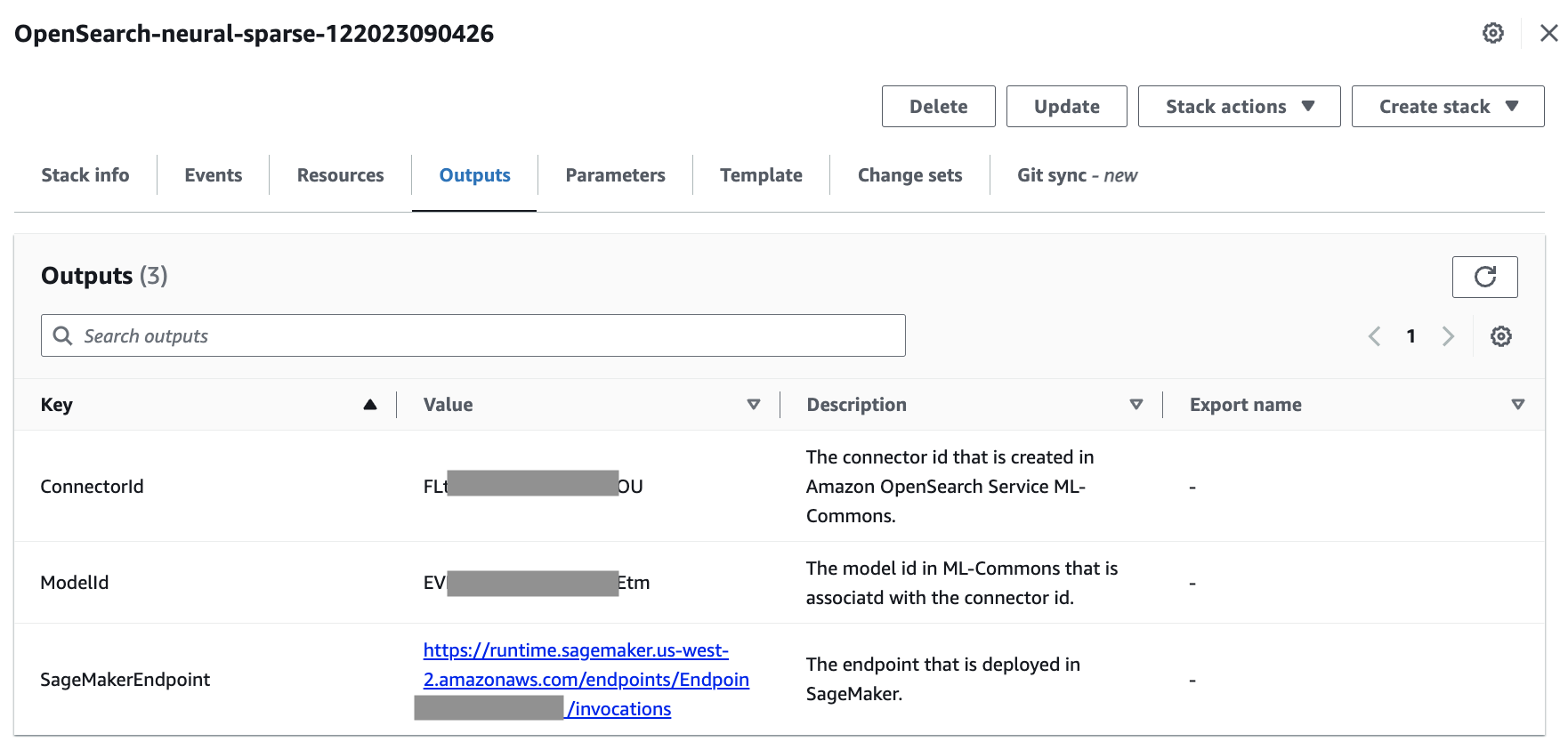
Task: Sort outputs by Value column arrow
Action: [x=754, y=405]
